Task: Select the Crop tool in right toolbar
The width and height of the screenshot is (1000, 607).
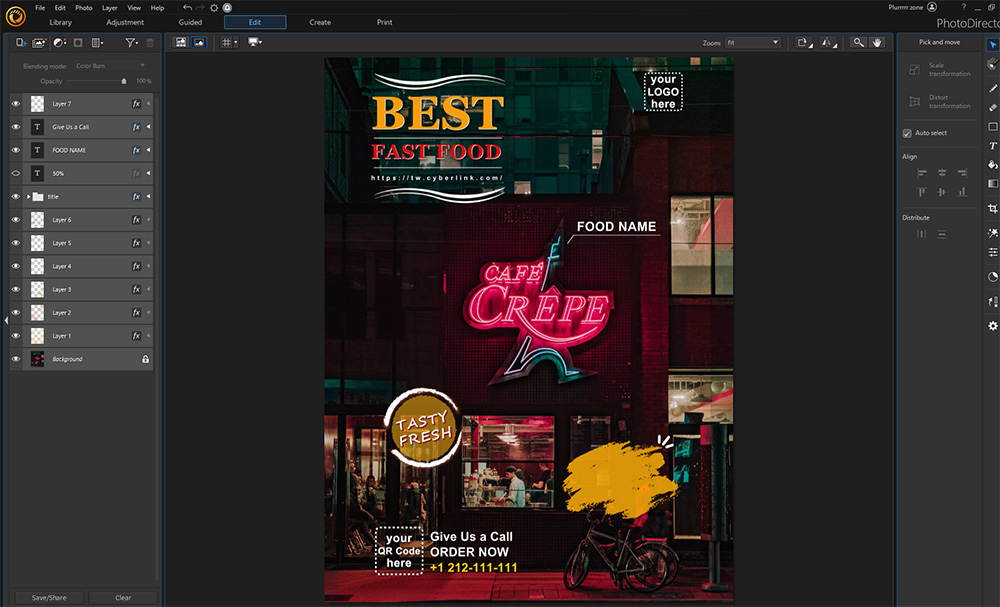Action: coord(992,208)
